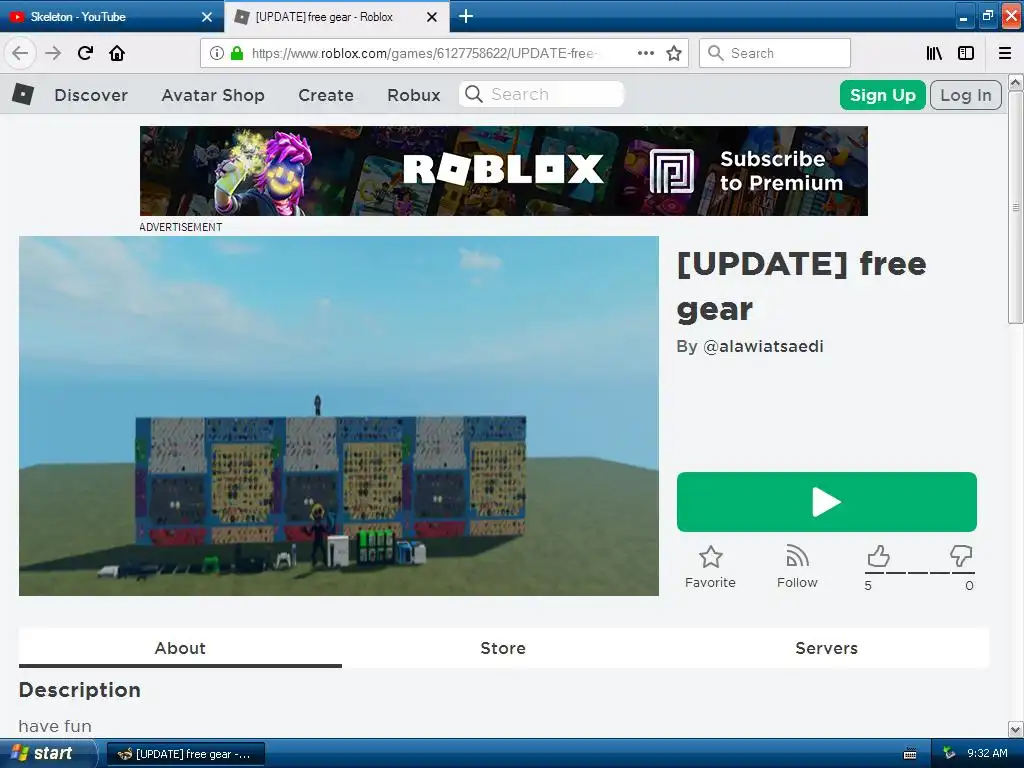
Task: Bookmark this page with the star icon
Action: point(674,53)
